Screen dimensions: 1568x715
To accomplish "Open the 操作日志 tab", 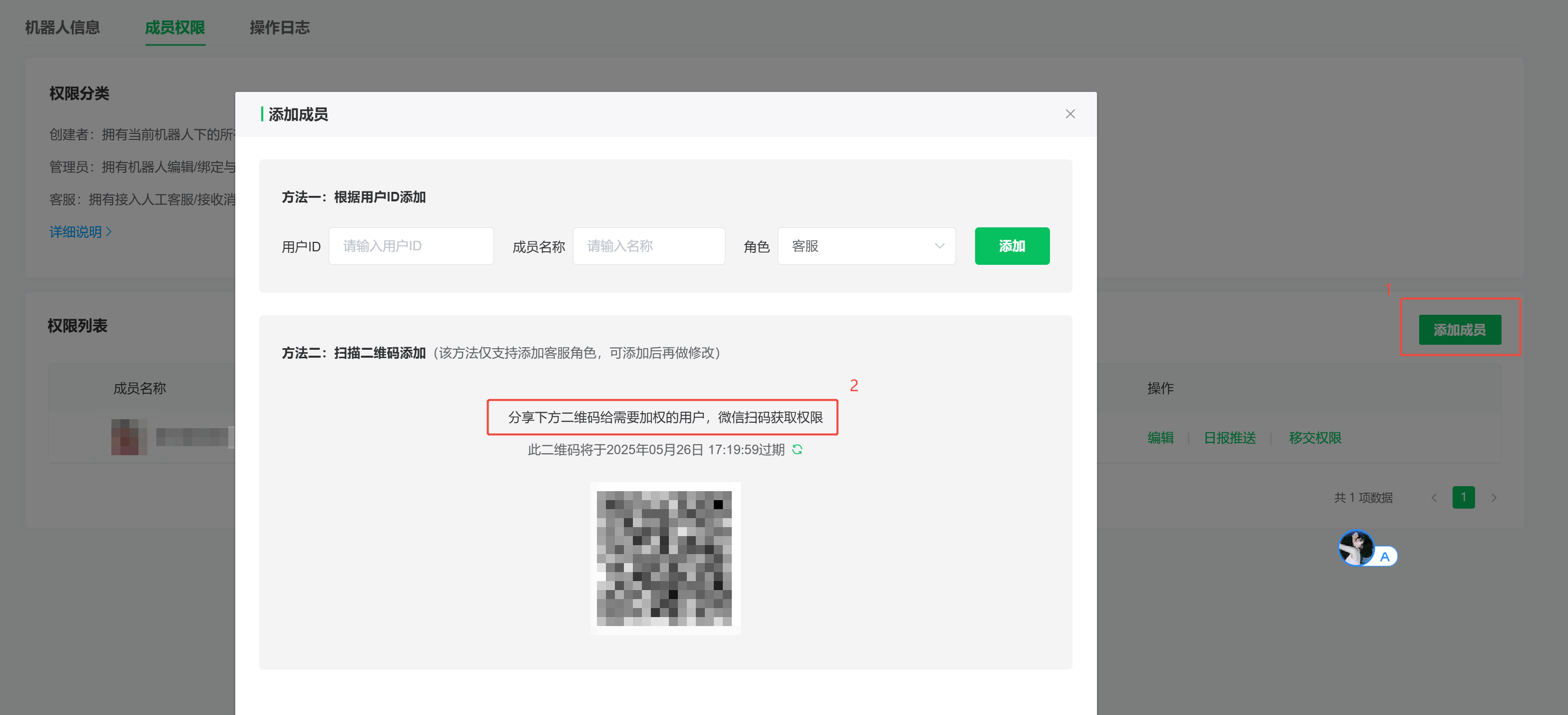I will [279, 27].
